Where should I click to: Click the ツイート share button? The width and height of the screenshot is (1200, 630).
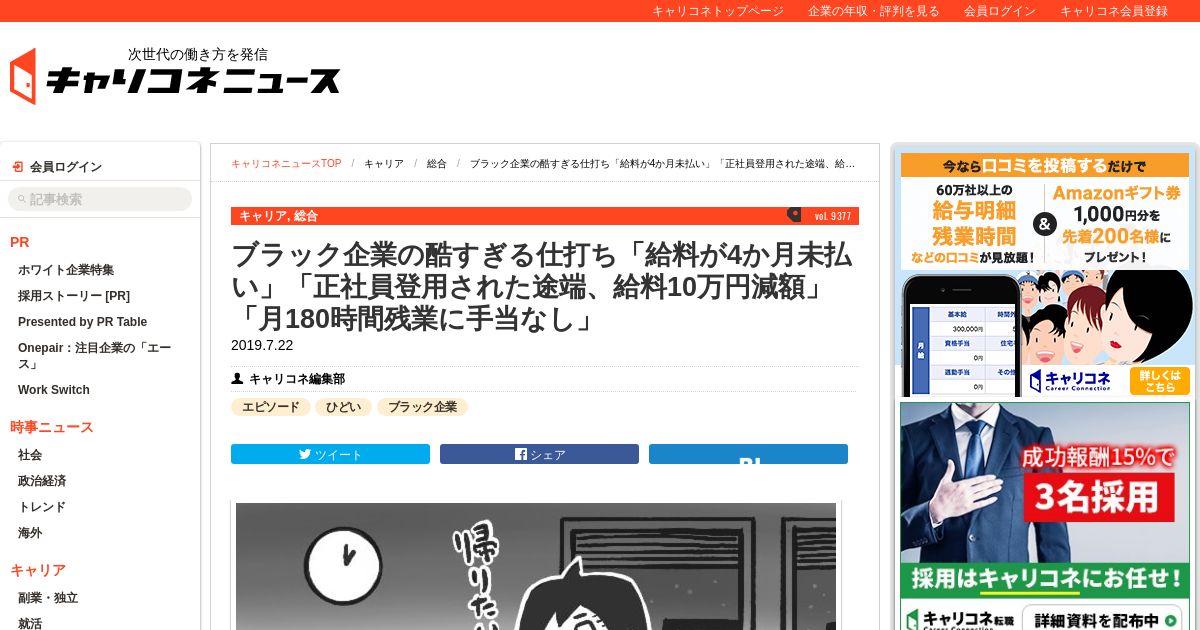coord(330,454)
